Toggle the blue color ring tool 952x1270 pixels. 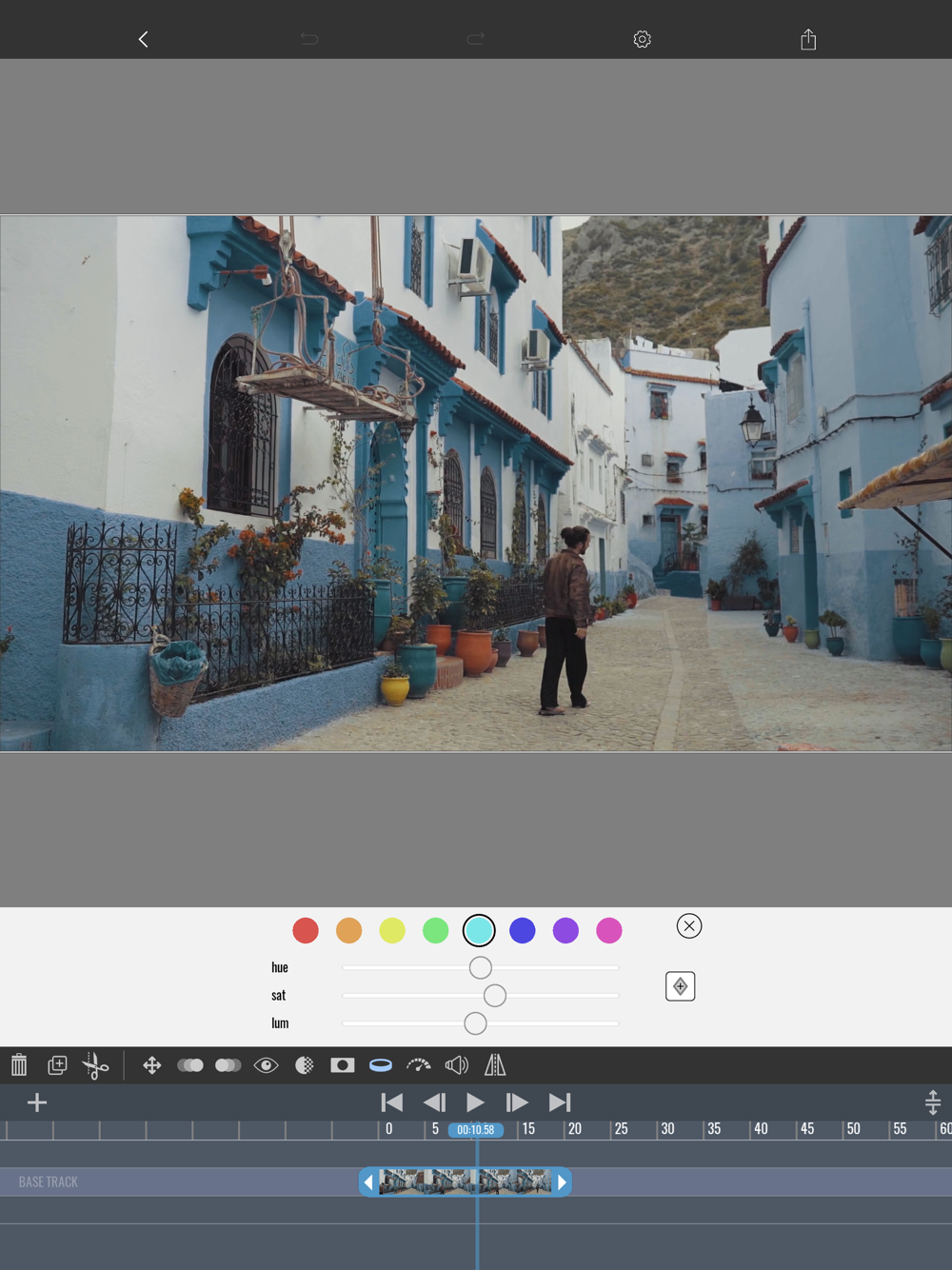381,1065
